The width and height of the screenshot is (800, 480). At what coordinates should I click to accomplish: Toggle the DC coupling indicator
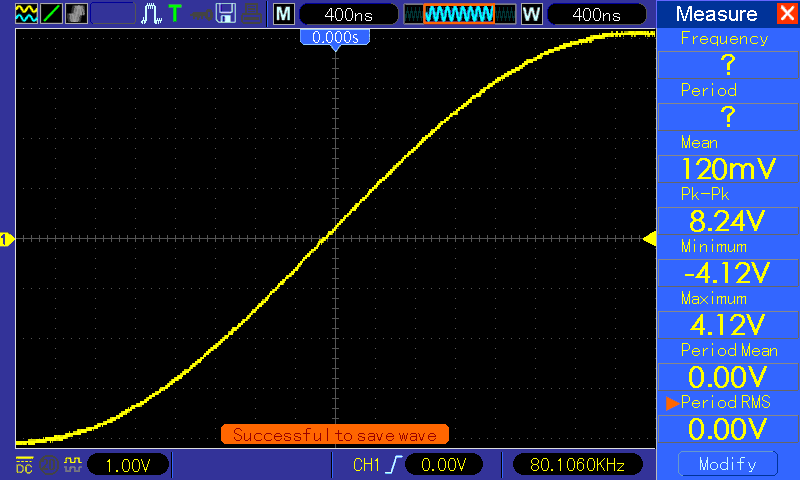tap(24, 465)
